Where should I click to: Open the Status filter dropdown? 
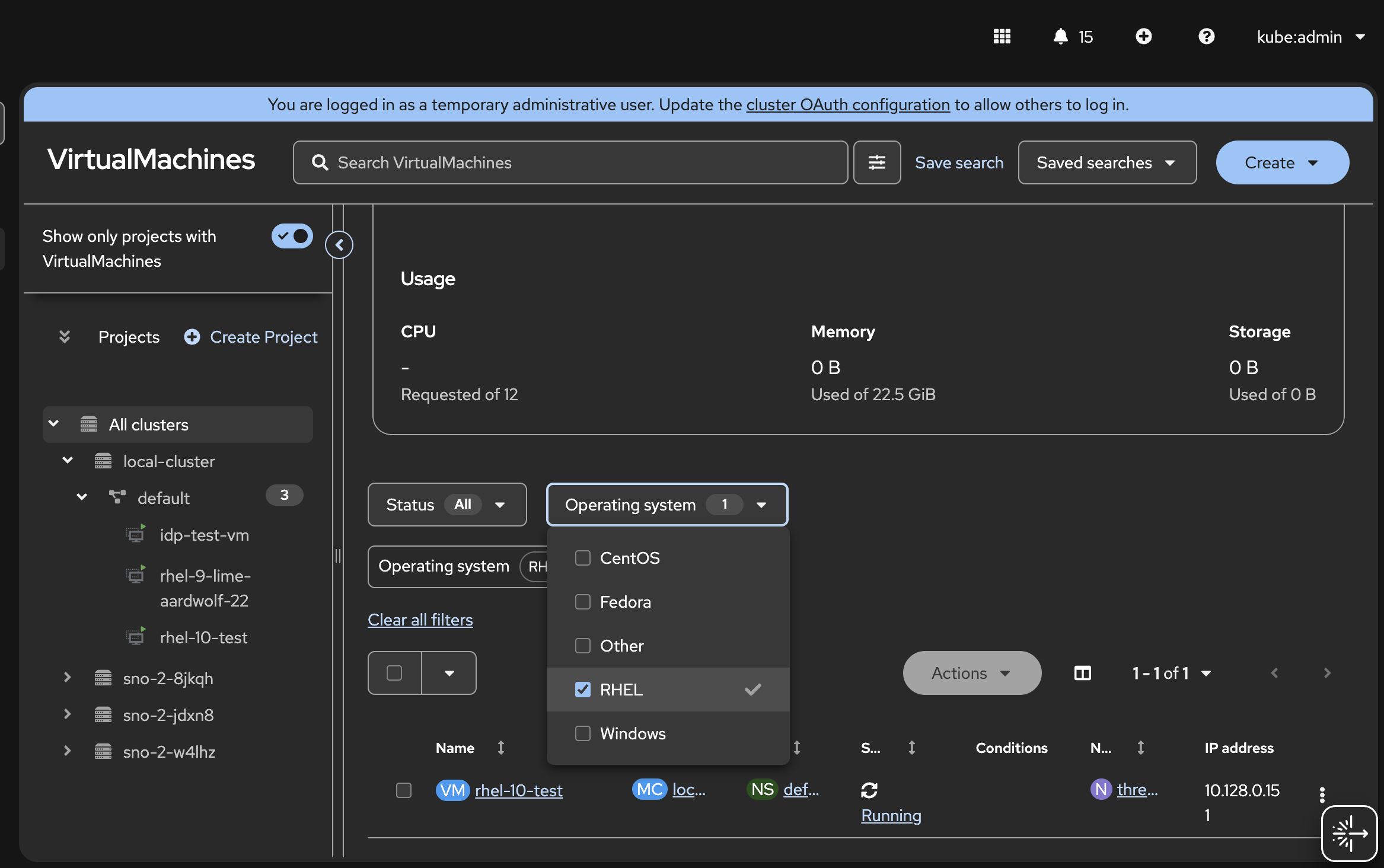click(x=447, y=505)
